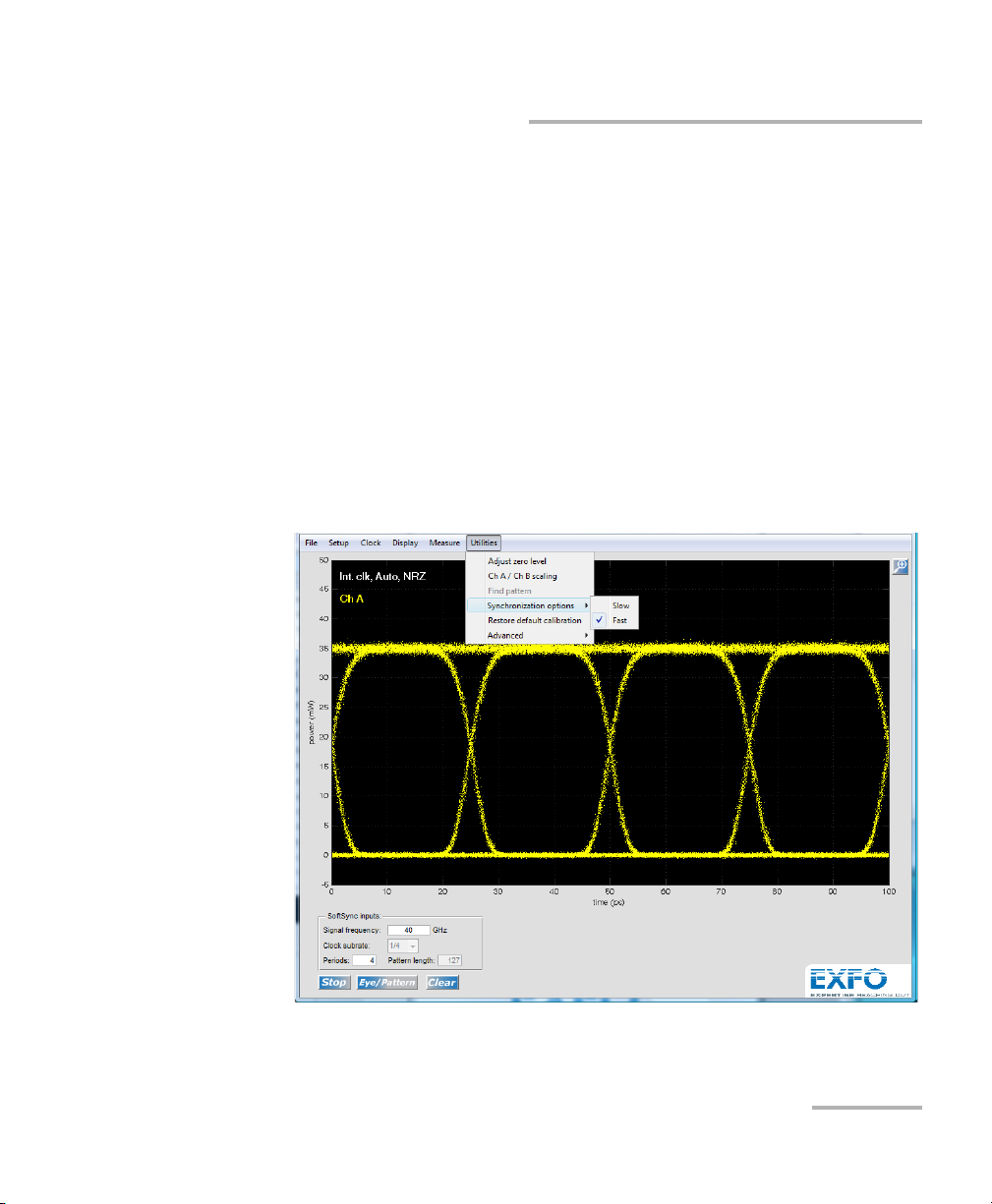Select Ch A / Ch B scaling
This screenshot has height=1204, width=992.
click(x=529, y=576)
